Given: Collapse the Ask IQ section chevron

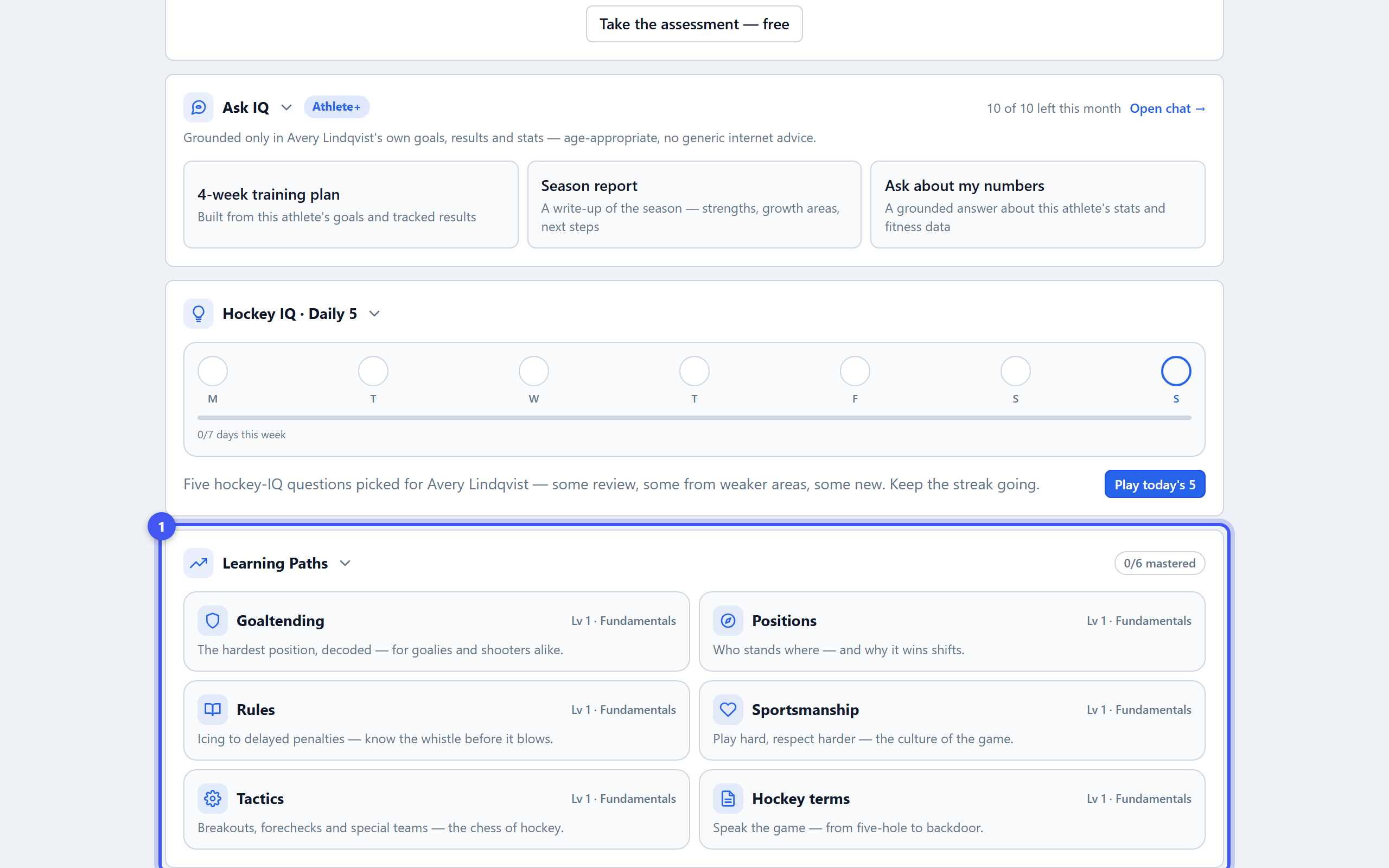Looking at the screenshot, I should pos(286,107).
